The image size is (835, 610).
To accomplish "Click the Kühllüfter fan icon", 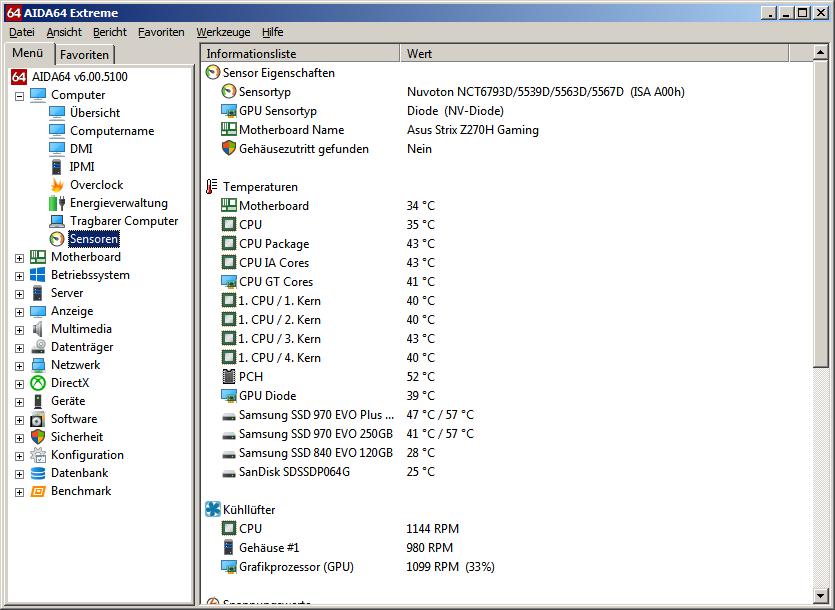I will 212,509.
